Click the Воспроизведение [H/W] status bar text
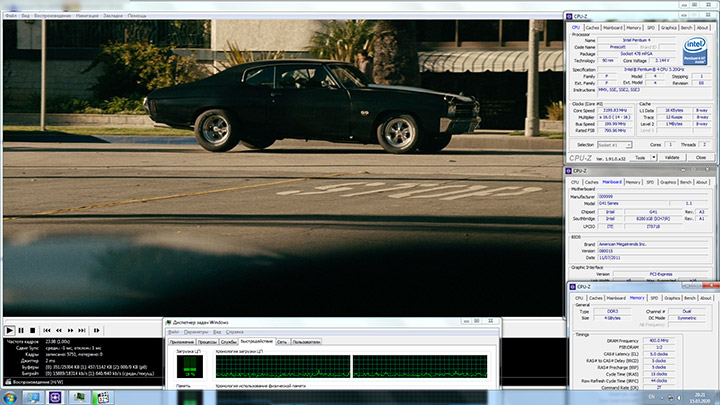Image resolution: width=720 pixels, height=405 pixels. [x=38, y=382]
